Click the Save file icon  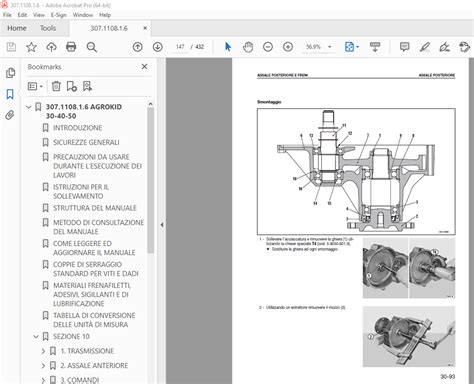click(11, 47)
